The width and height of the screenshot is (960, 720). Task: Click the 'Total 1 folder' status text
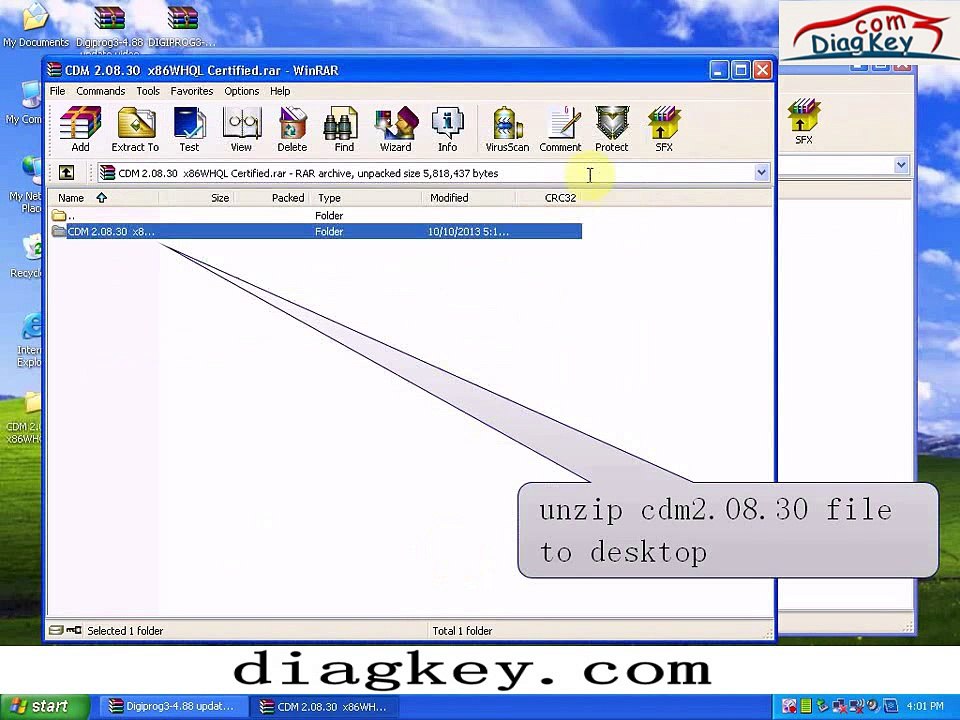pyautogui.click(x=462, y=631)
